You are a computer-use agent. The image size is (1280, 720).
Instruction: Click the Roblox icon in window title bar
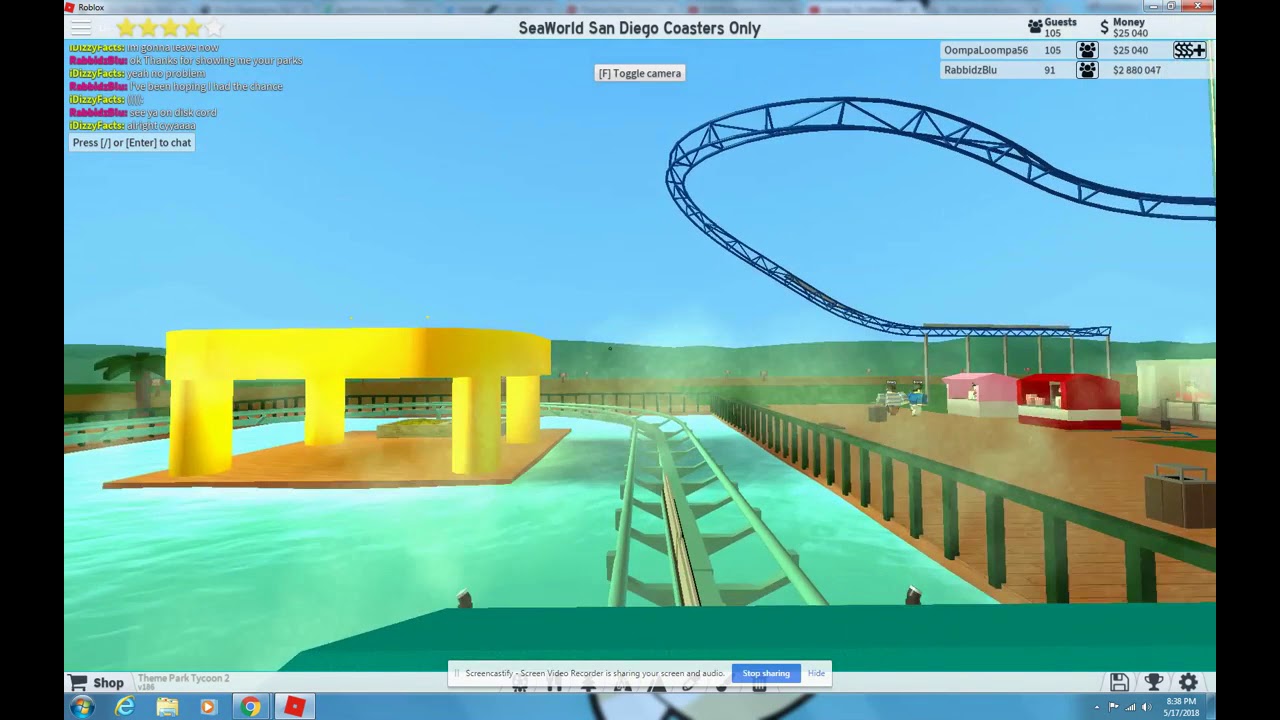(70, 7)
